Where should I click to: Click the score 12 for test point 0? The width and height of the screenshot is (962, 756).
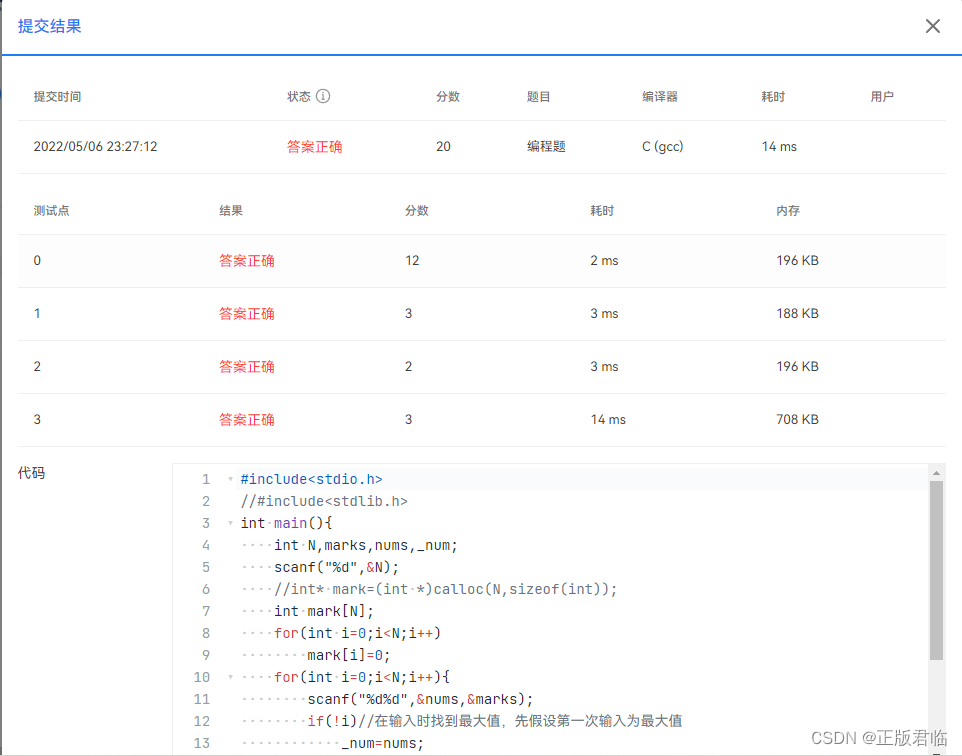pyautogui.click(x=412, y=261)
